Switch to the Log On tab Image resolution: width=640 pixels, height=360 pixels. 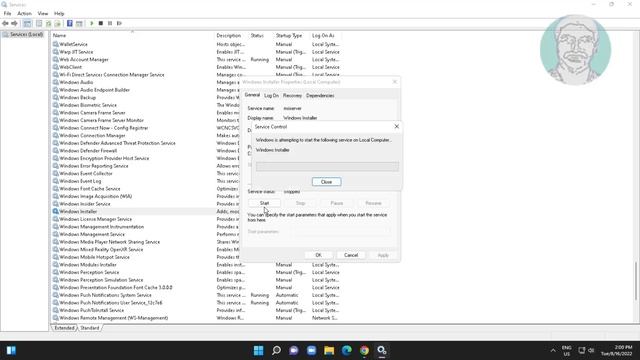271,96
